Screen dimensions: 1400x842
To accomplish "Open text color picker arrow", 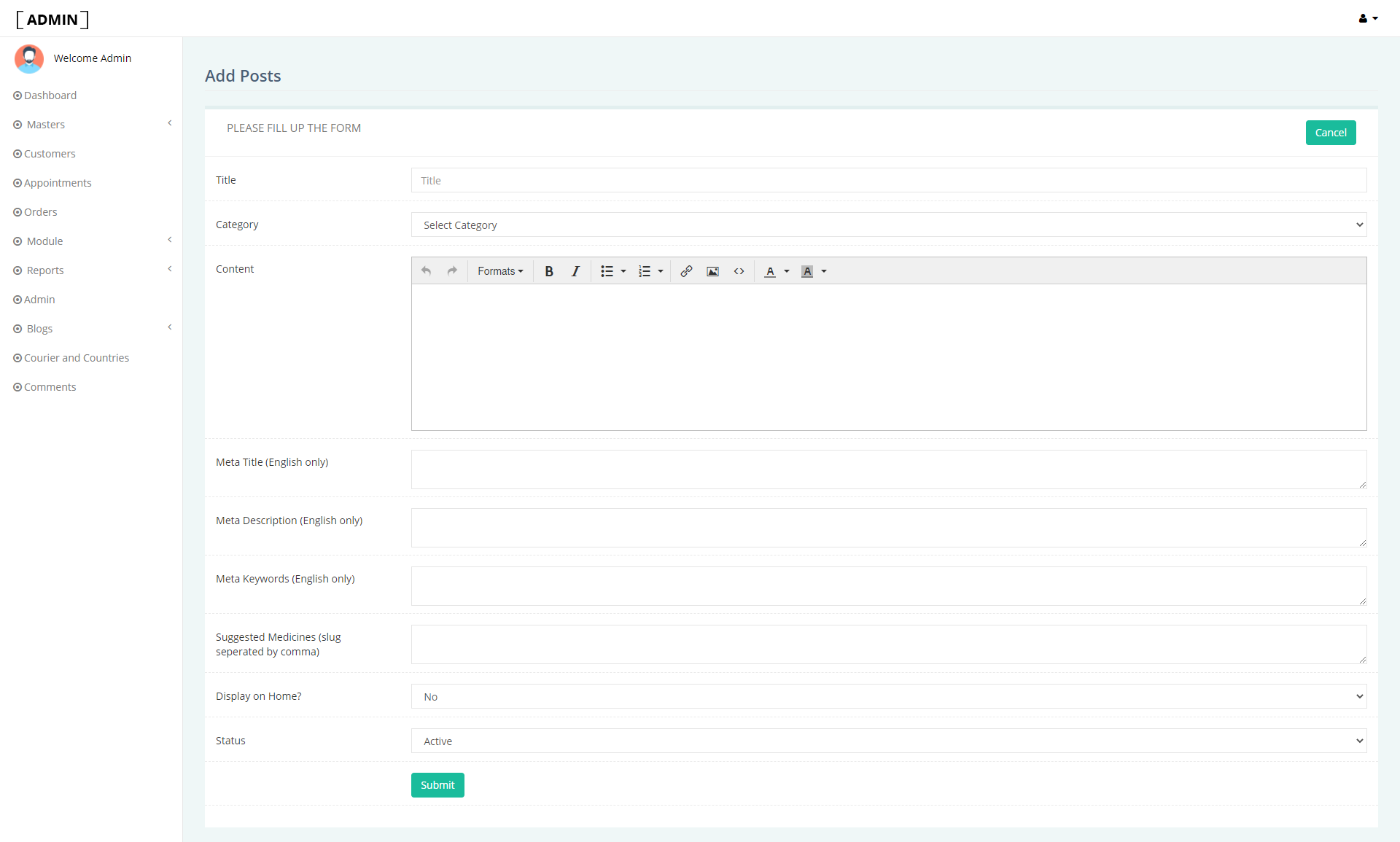I will click(x=787, y=271).
